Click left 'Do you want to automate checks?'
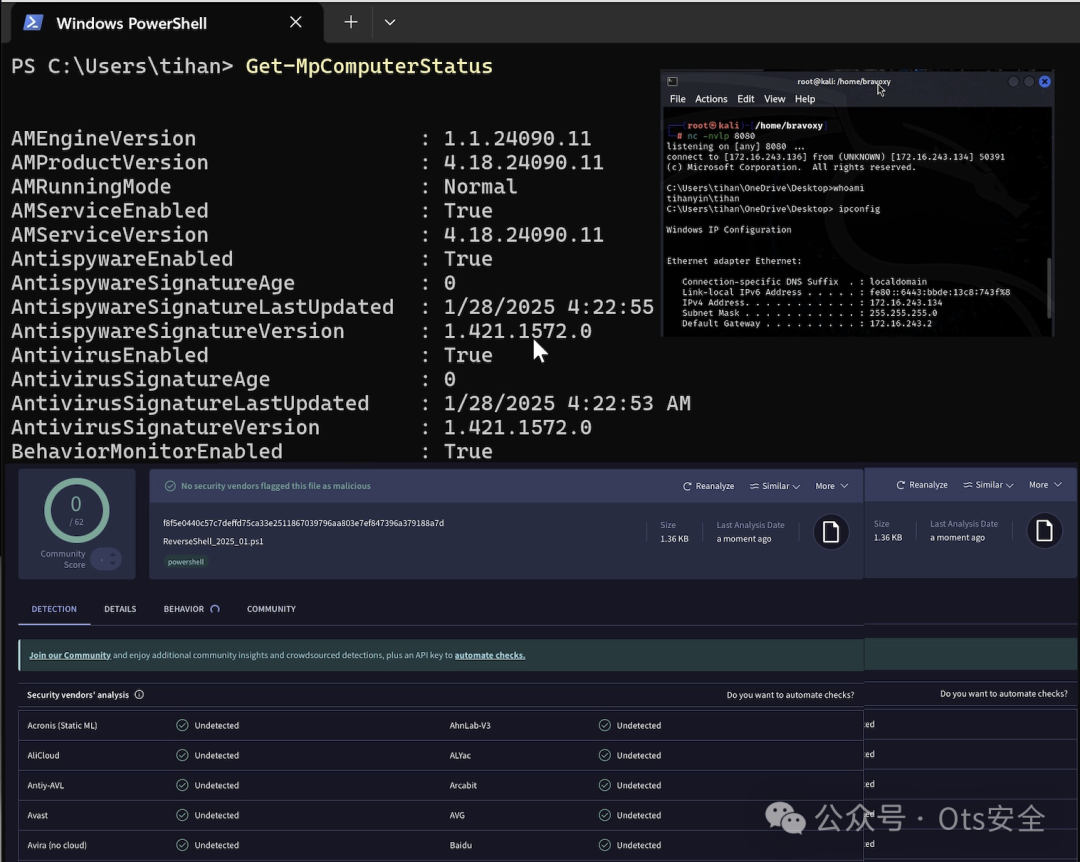The width and height of the screenshot is (1080, 862). point(790,695)
